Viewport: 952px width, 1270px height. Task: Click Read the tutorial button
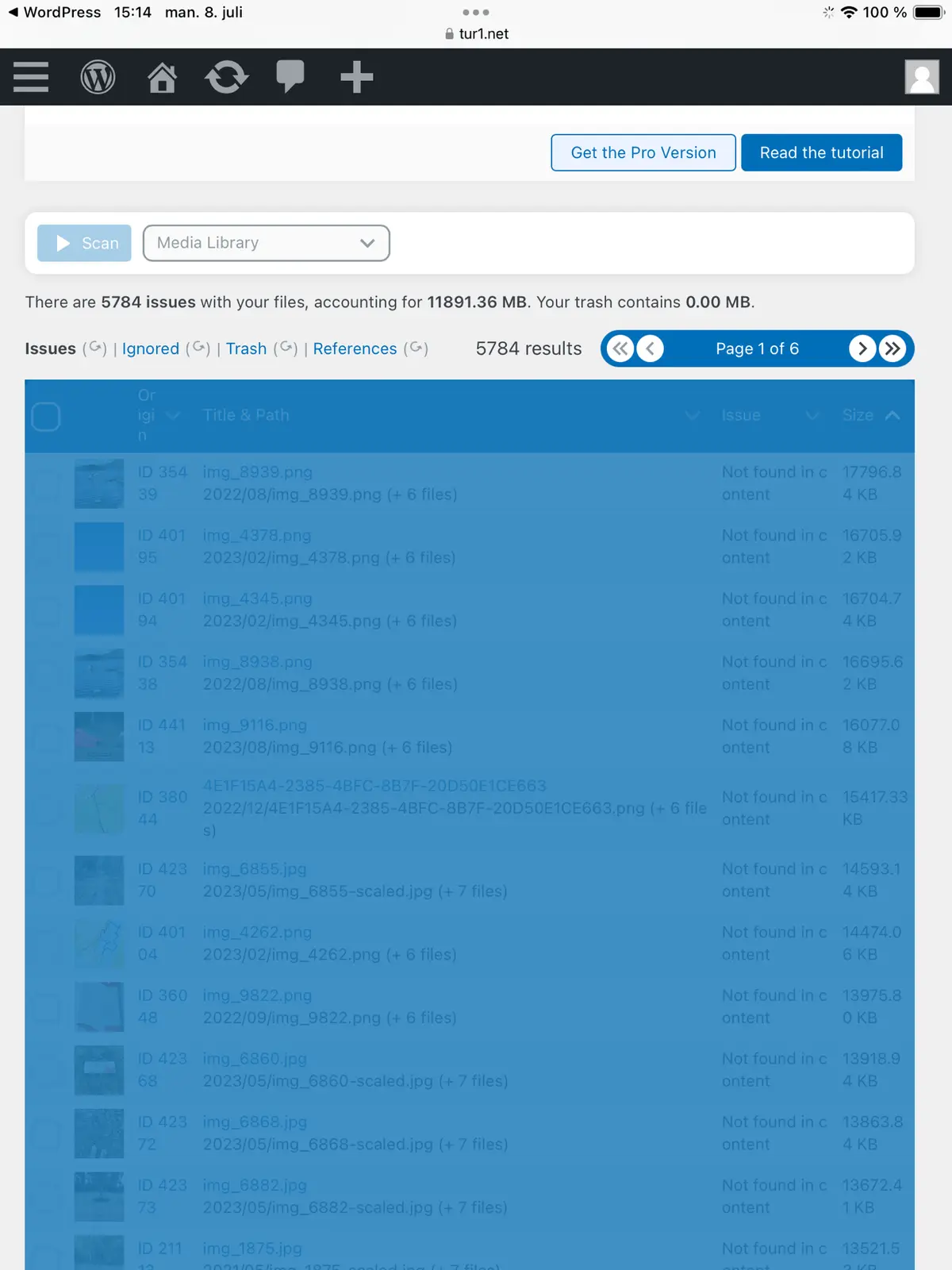pyautogui.click(x=821, y=152)
